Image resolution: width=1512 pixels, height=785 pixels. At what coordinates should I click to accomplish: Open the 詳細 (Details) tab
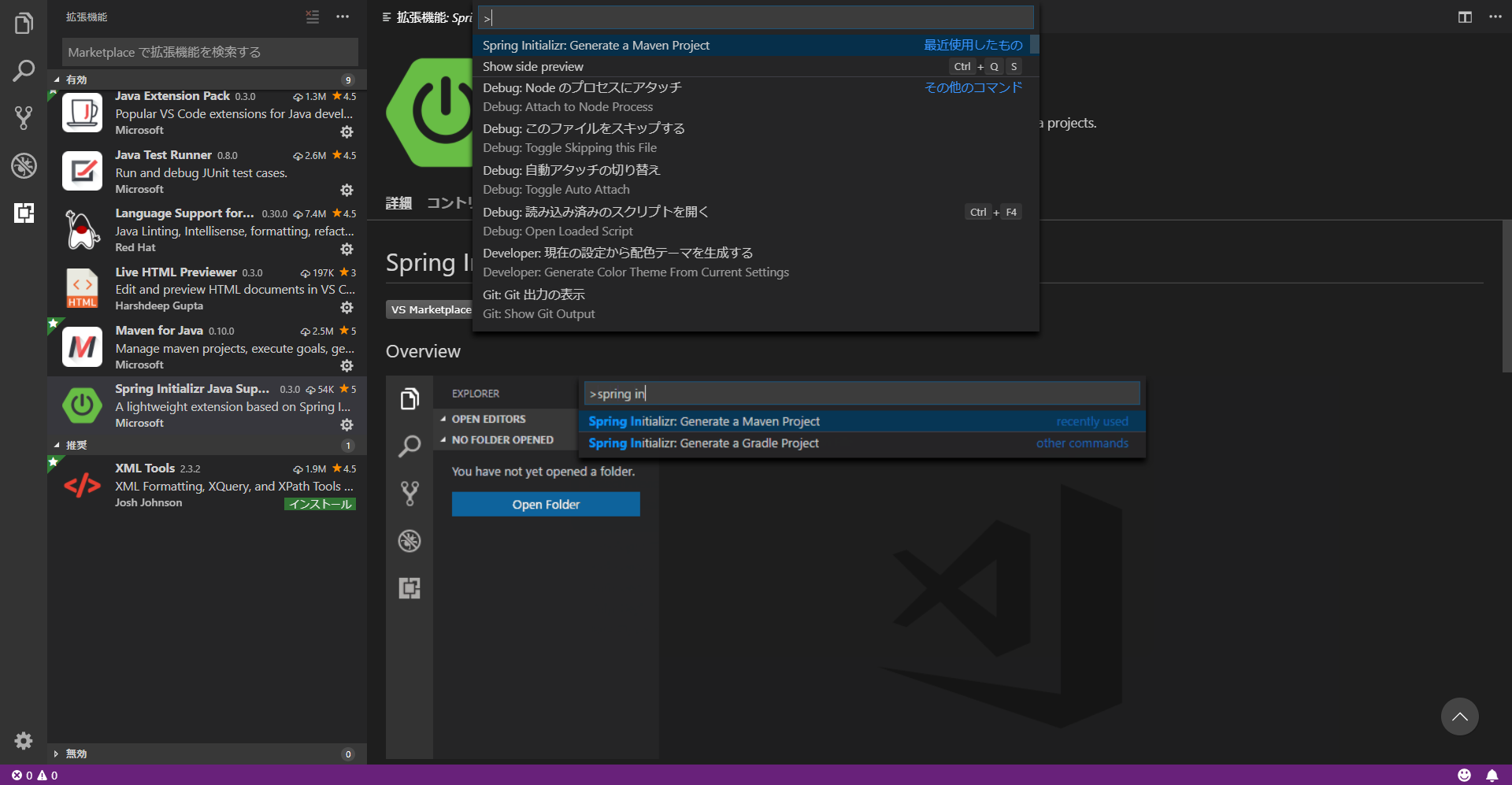(398, 203)
